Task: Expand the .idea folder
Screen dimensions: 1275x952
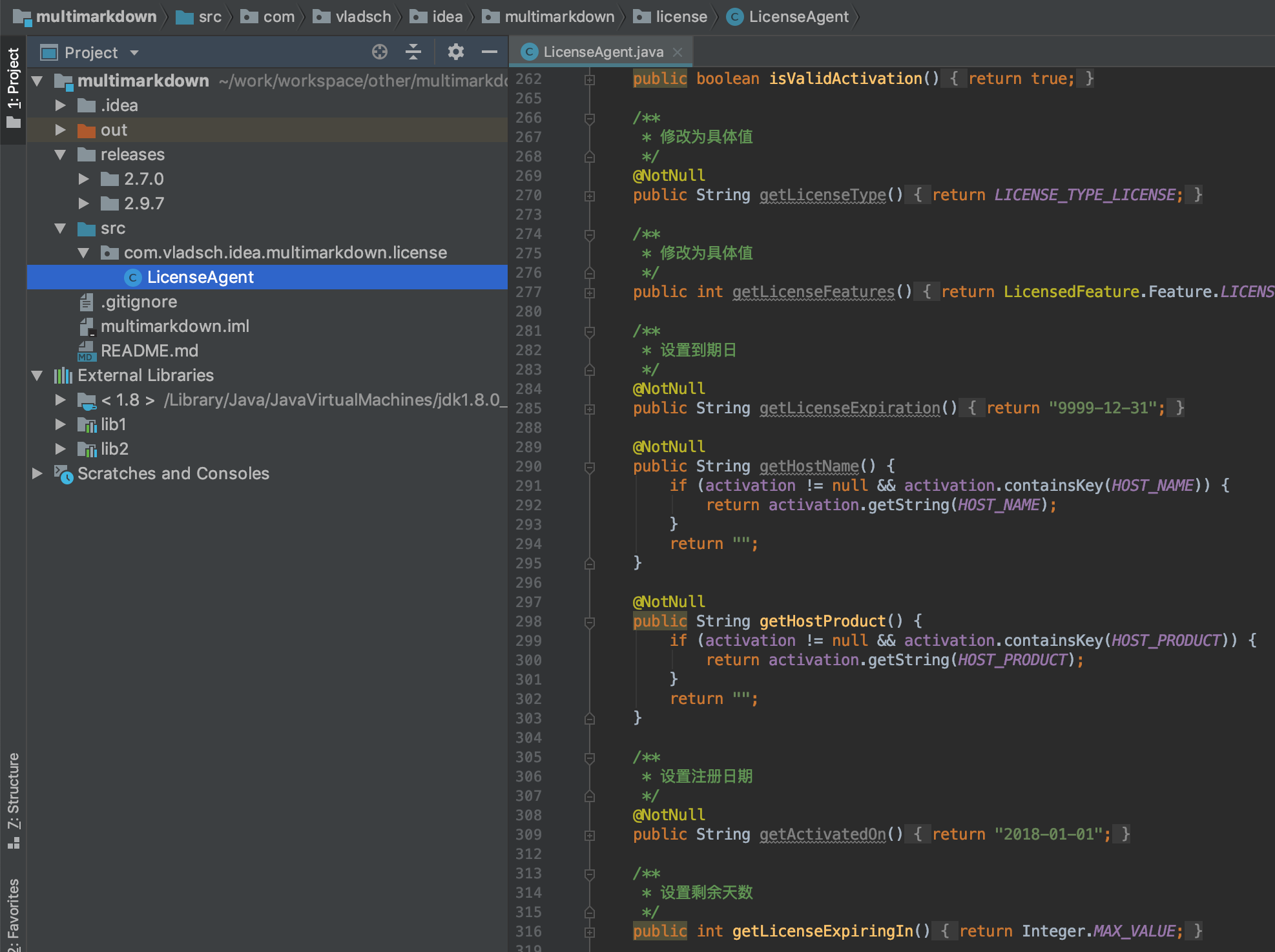Action: coord(61,105)
